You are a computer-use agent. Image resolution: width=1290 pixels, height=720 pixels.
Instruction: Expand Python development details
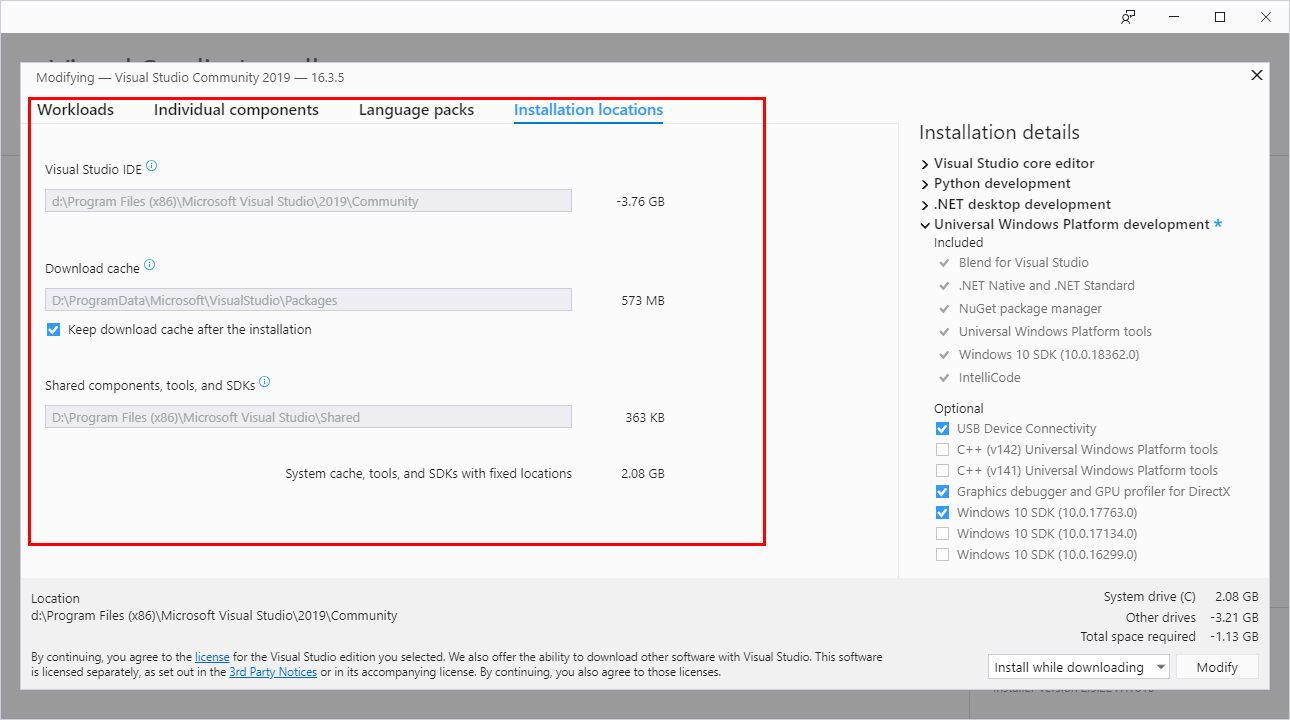[x=925, y=184]
